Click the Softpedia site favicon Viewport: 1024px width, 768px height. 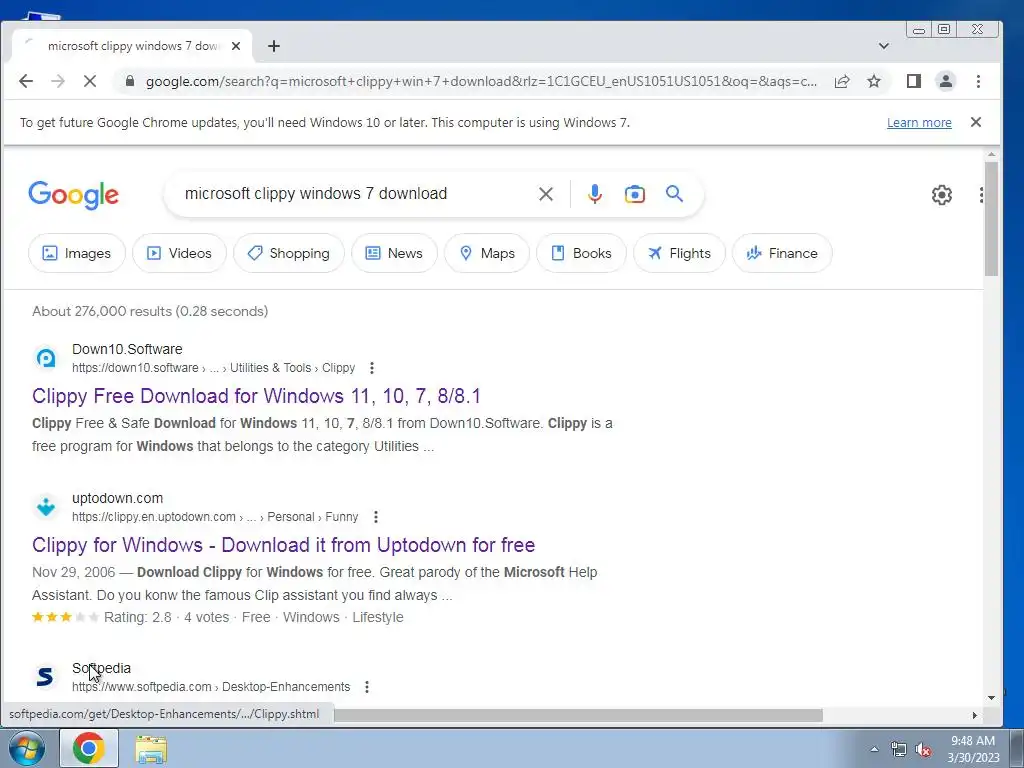pos(46,677)
